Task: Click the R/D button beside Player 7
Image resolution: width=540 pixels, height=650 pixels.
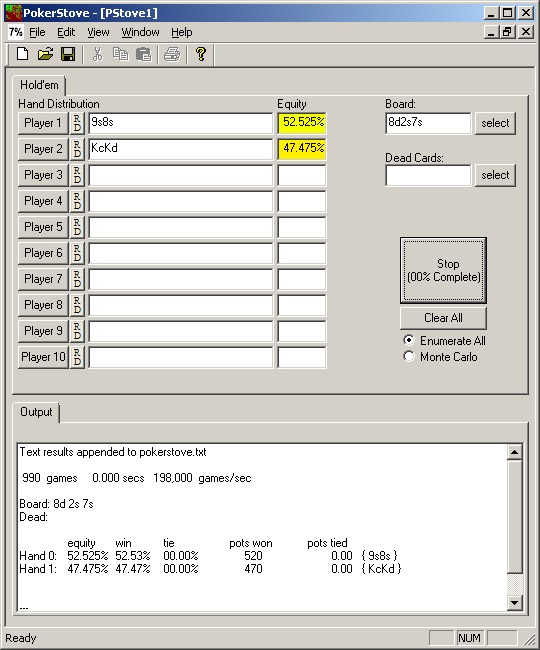Action: coord(77,279)
